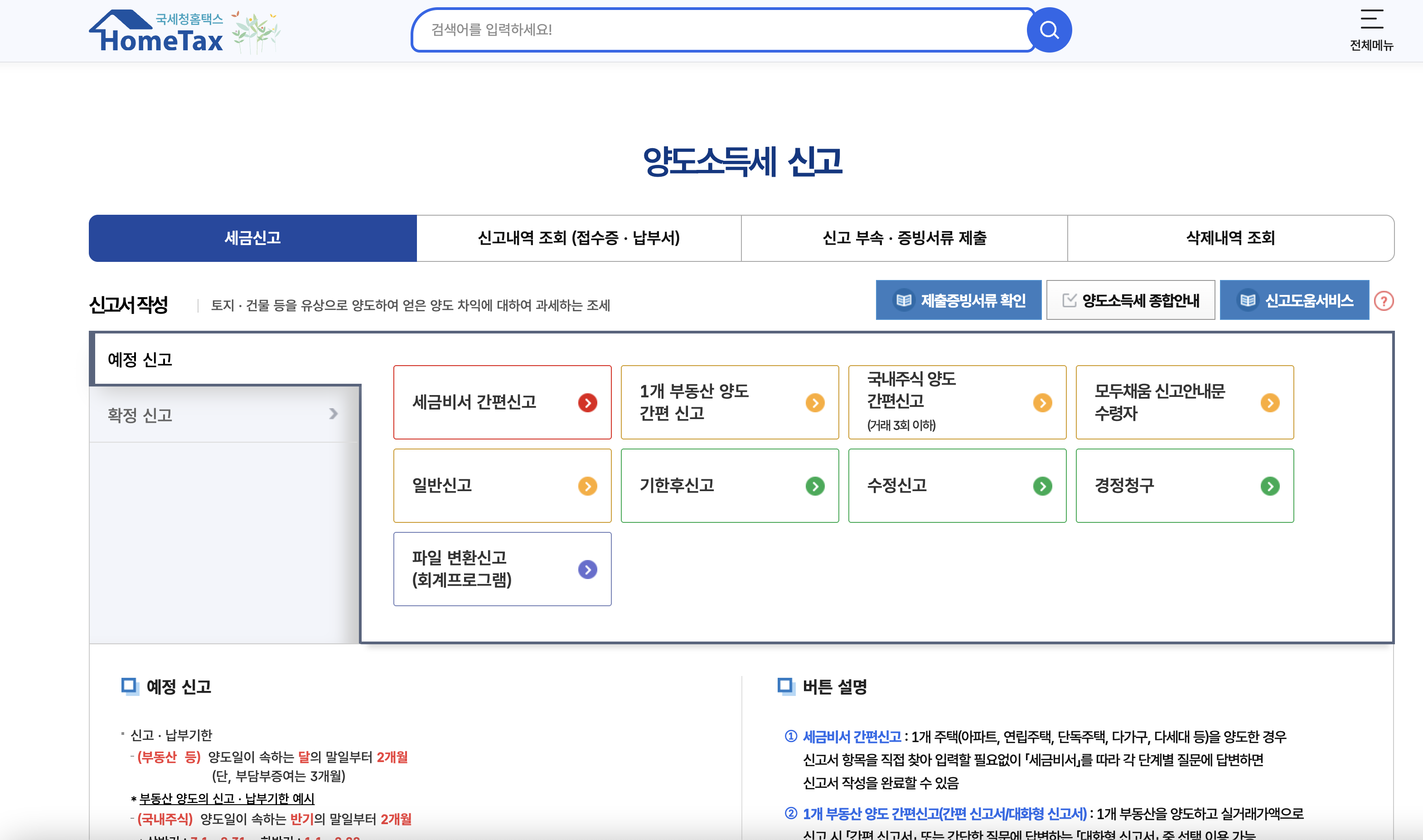Click the search input field

tap(719, 30)
